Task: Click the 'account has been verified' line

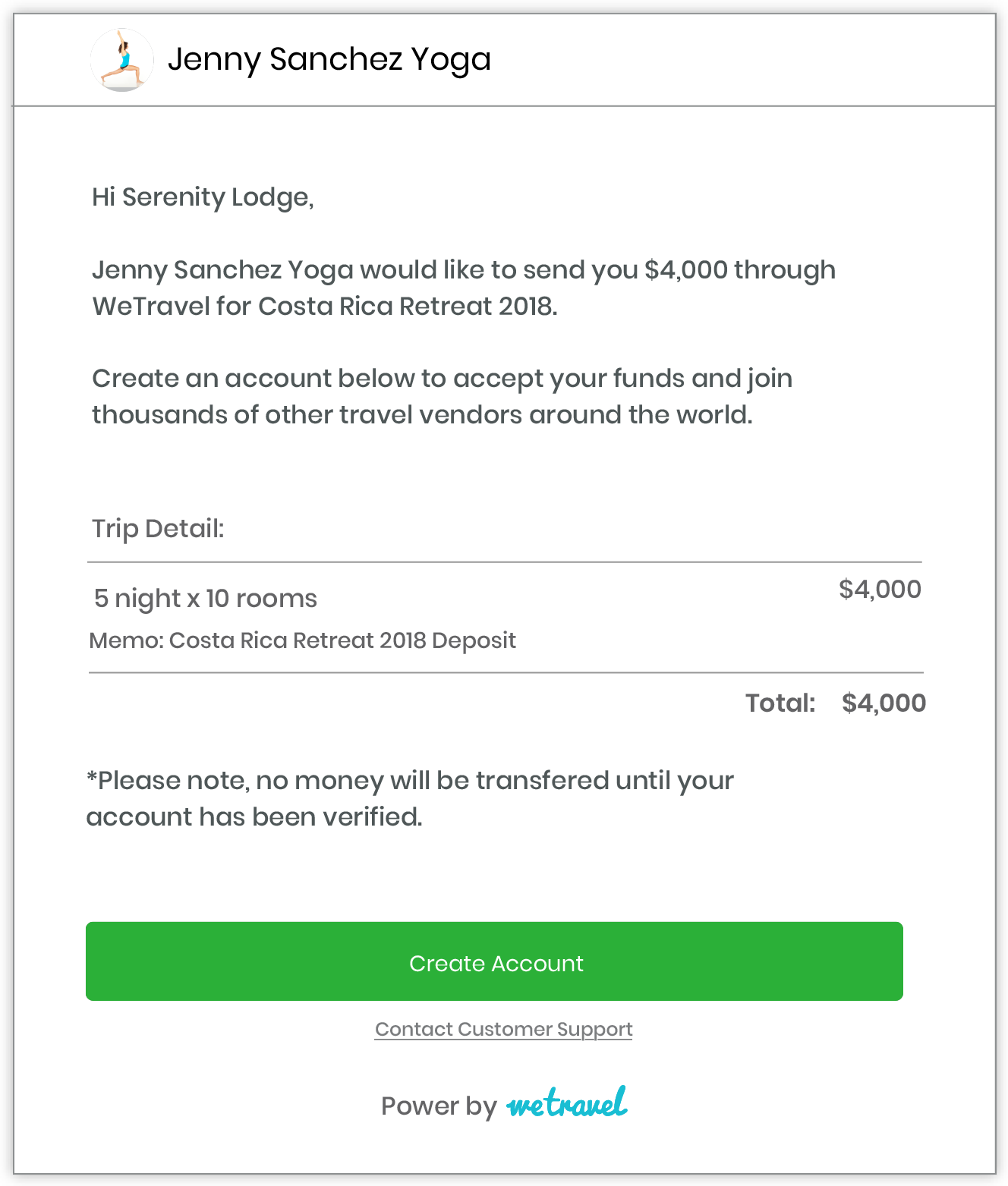Action: [254, 816]
